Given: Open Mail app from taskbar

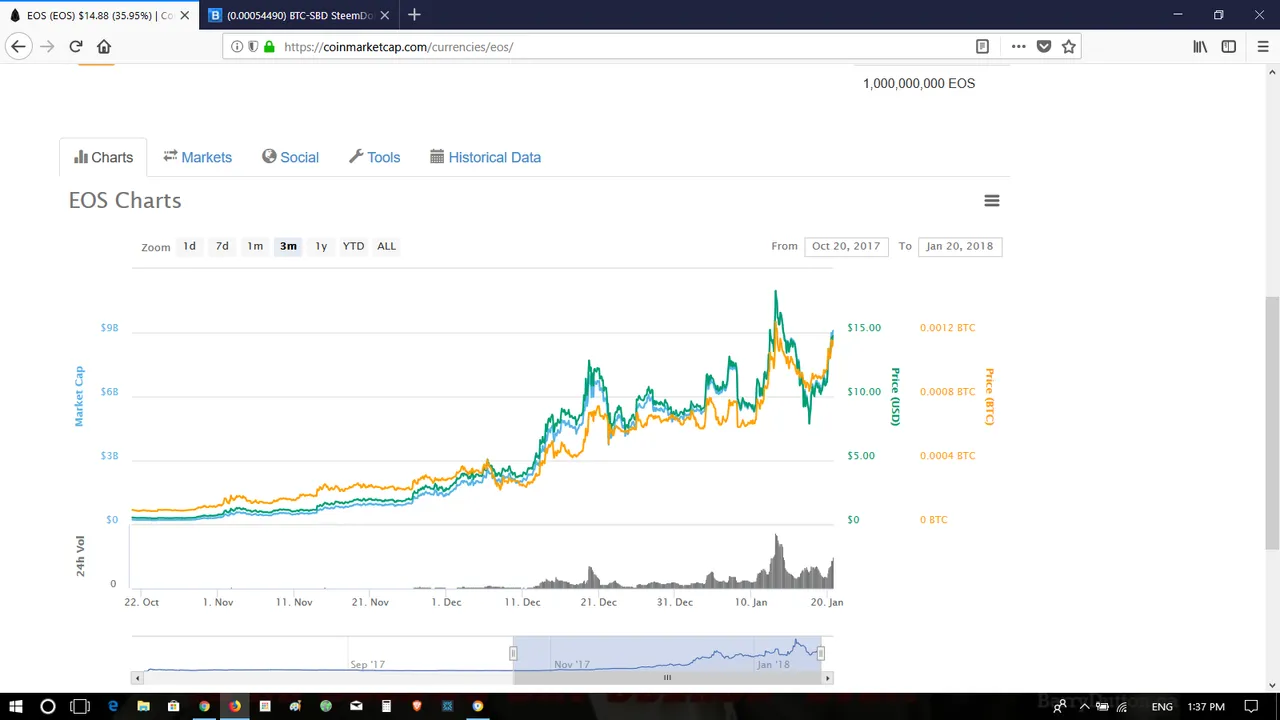Looking at the screenshot, I should pyautogui.click(x=356, y=706).
